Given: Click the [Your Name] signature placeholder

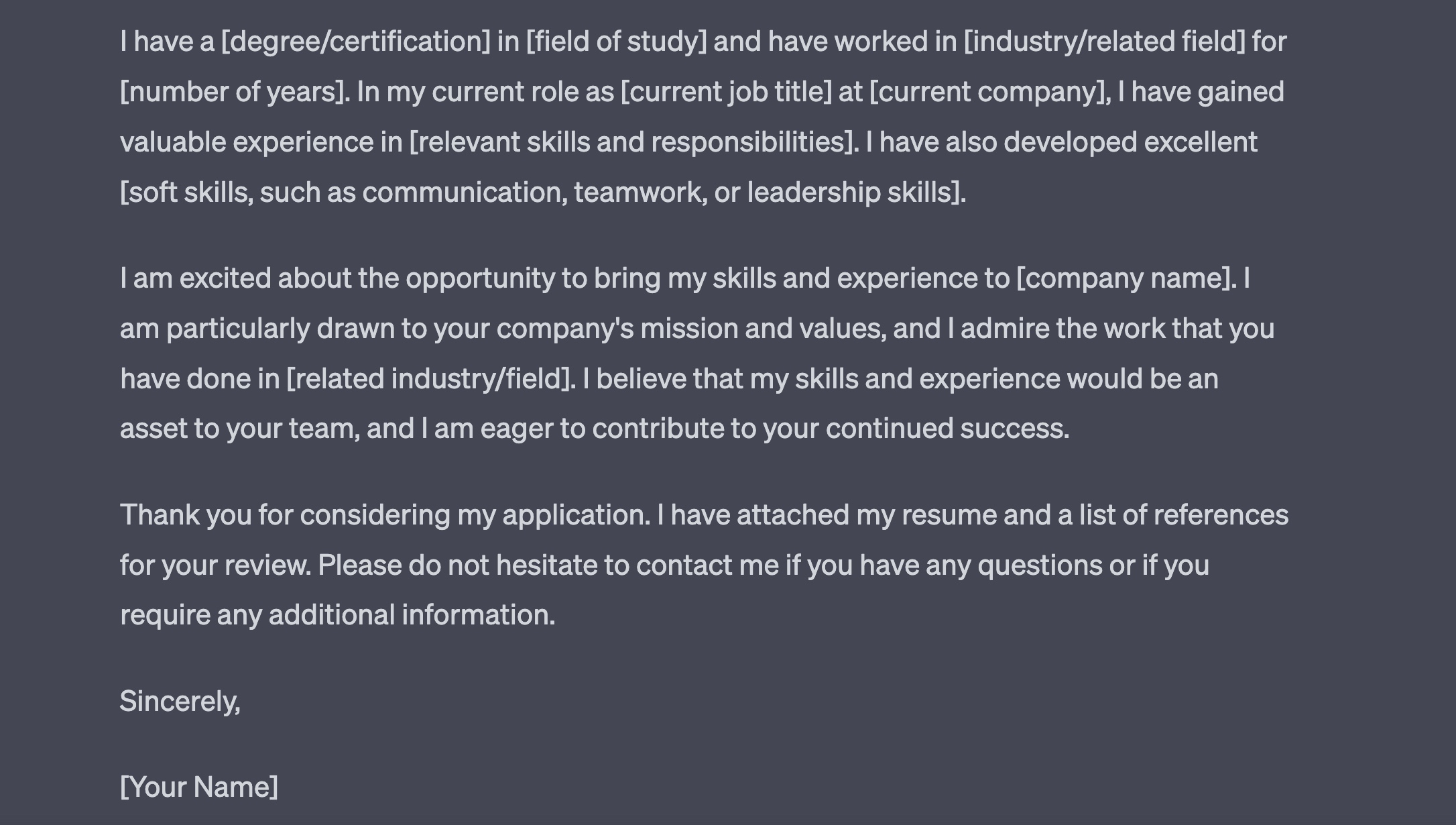Looking at the screenshot, I should (x=199, y=787).
